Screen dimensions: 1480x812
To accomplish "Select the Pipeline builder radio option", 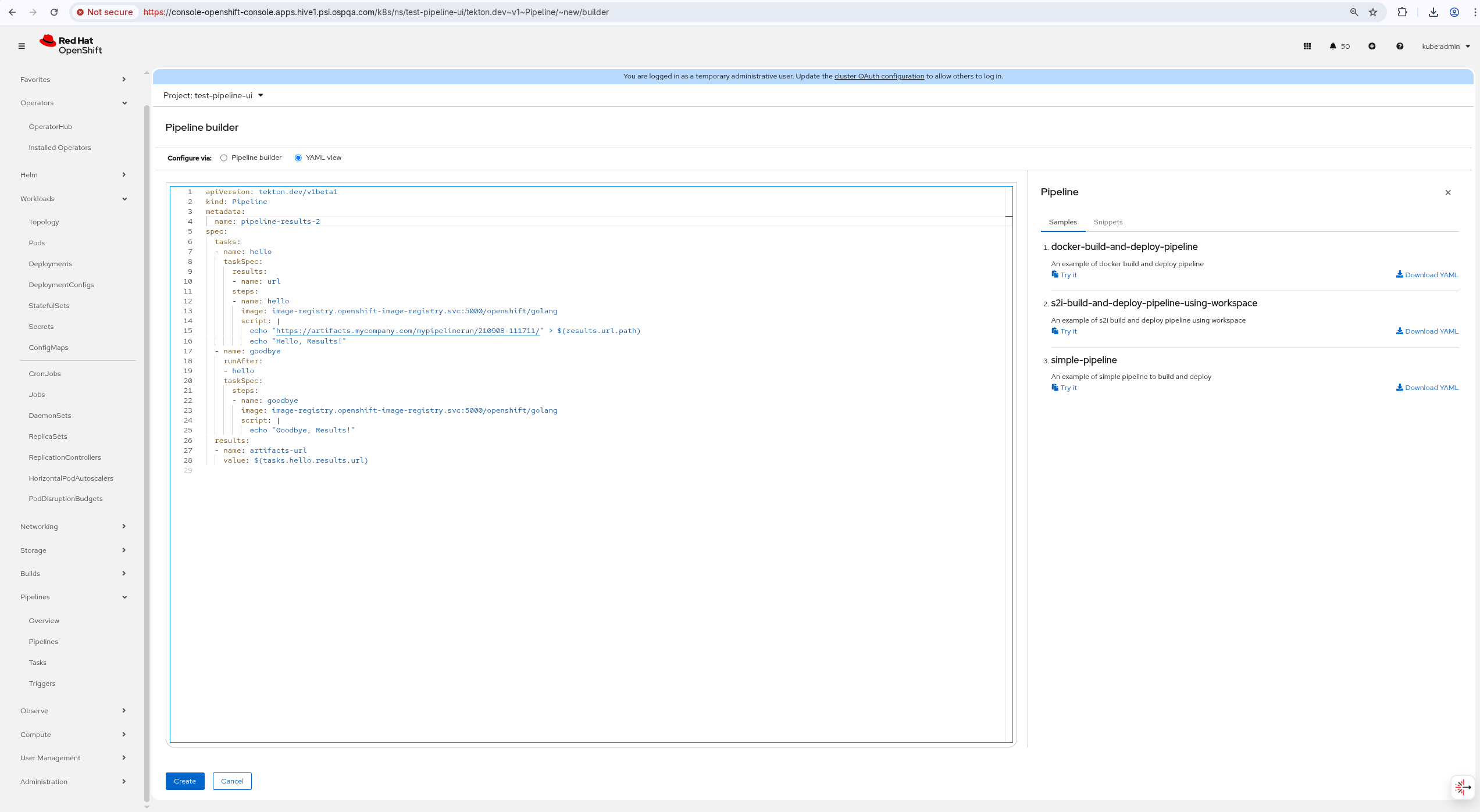I will tap(224, 158).
